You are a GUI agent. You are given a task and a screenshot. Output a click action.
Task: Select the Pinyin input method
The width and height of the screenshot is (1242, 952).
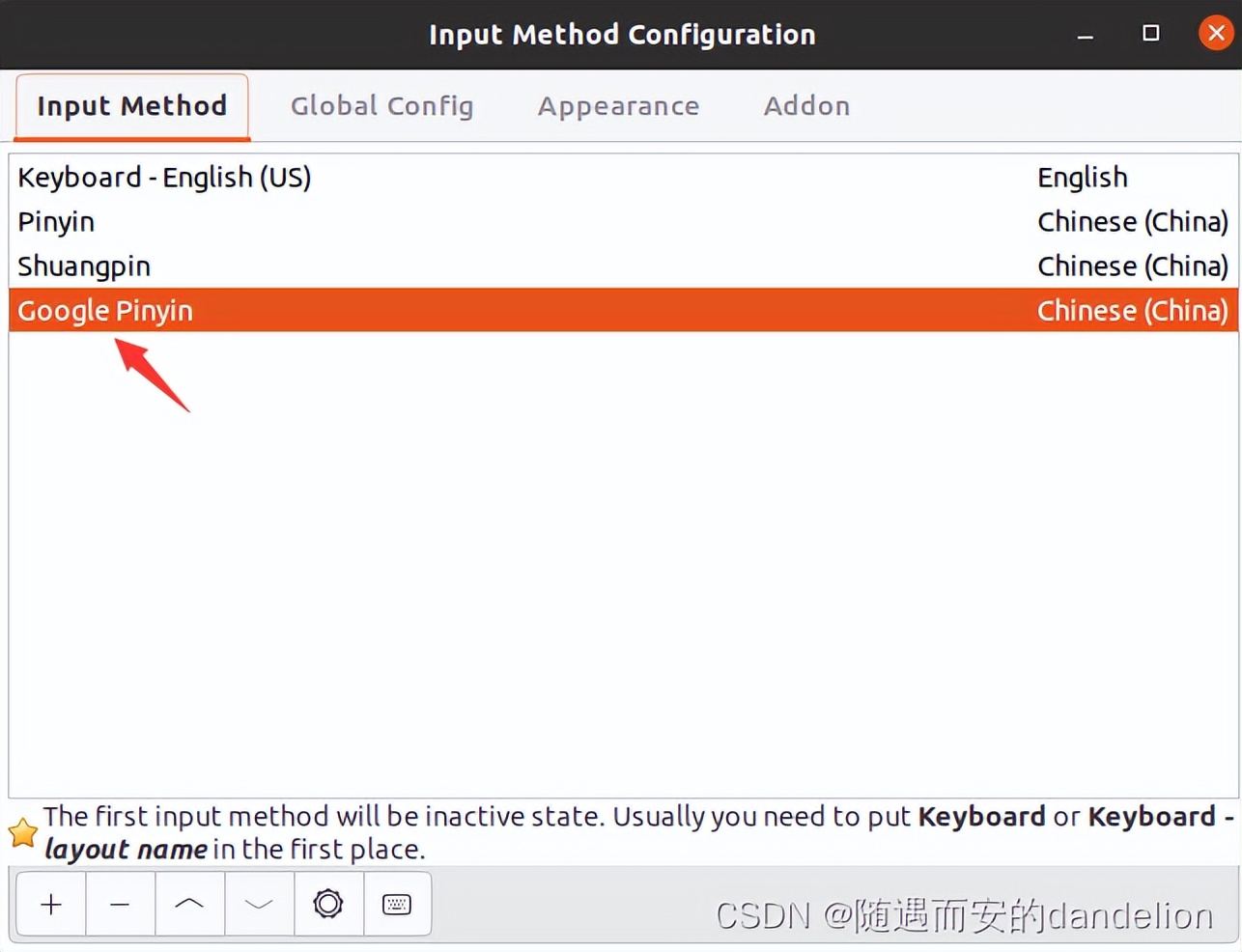(56, 221)
